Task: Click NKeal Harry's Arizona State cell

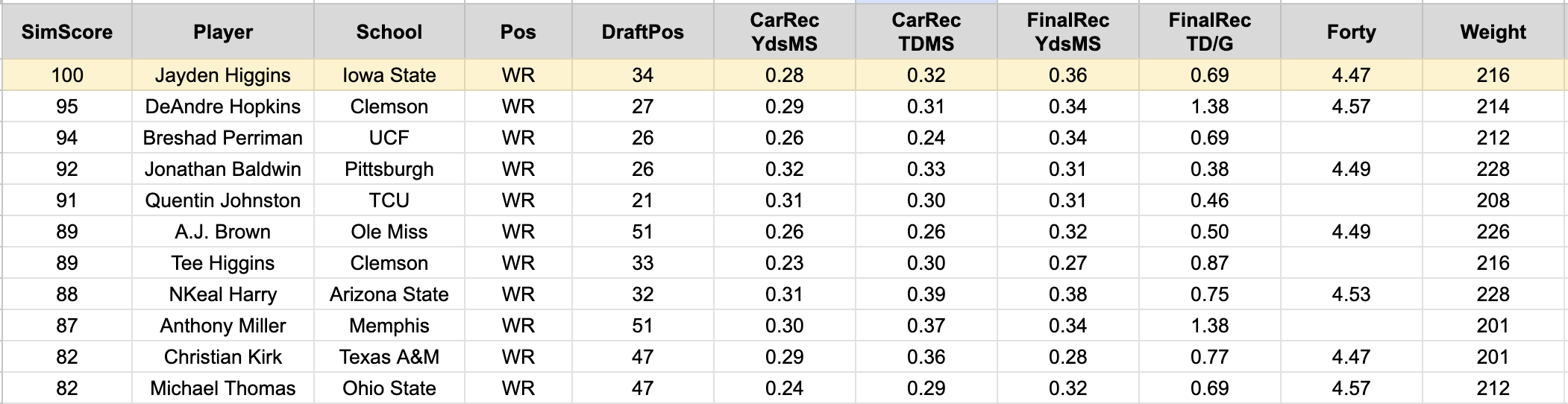Action: pos(389,294)
